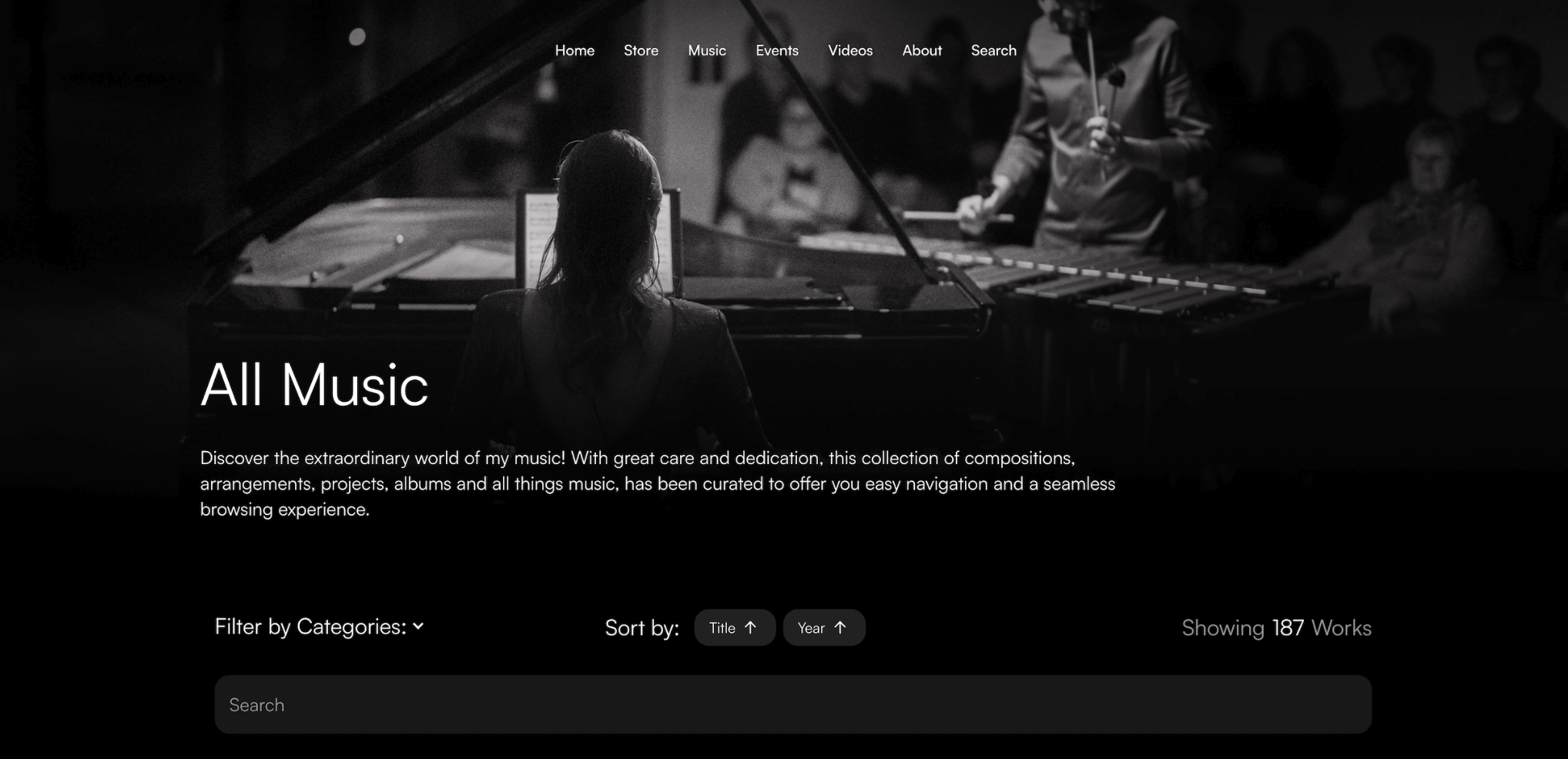Image resolution: width=1568 pixels, height=759 pixels.
Task: Expand the Filter by Categories dropdown
Action: coord(319,627)
